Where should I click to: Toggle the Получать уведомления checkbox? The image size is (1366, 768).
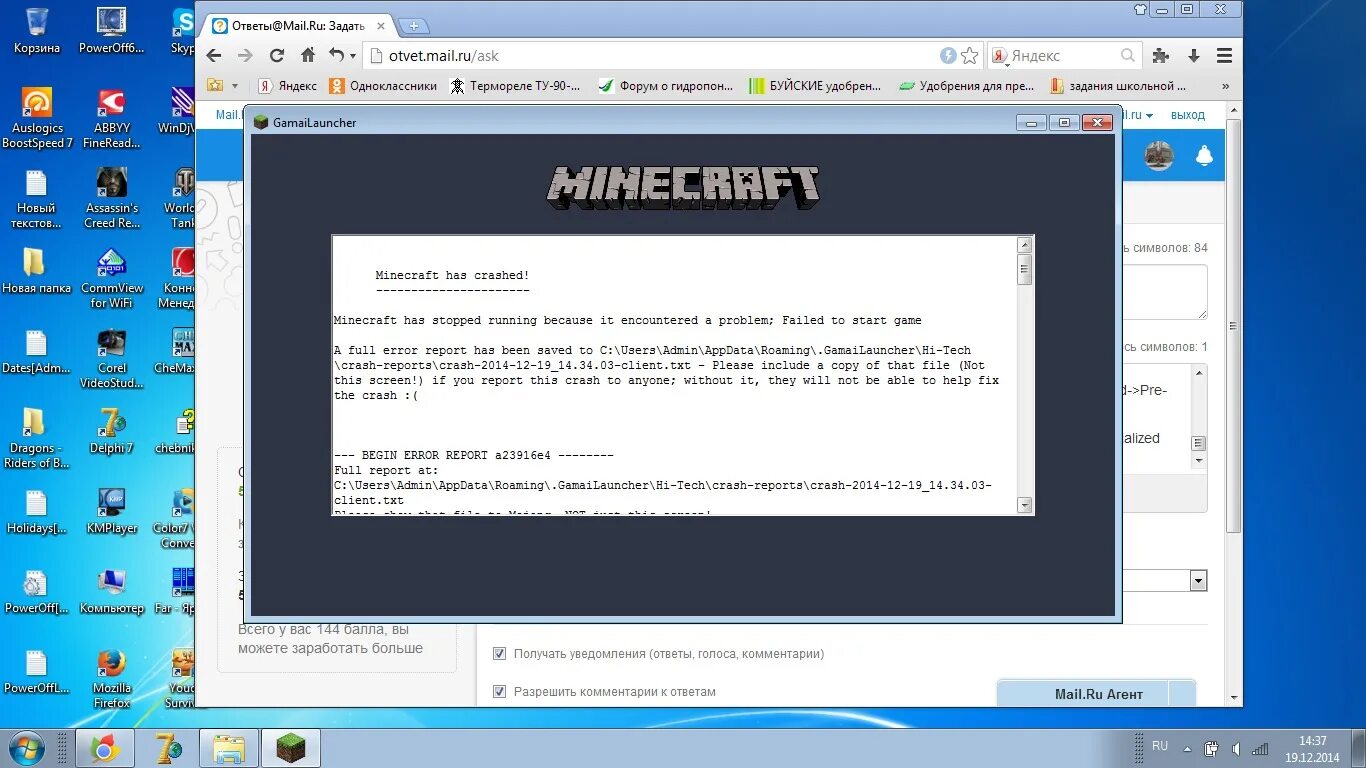(500, 654)
